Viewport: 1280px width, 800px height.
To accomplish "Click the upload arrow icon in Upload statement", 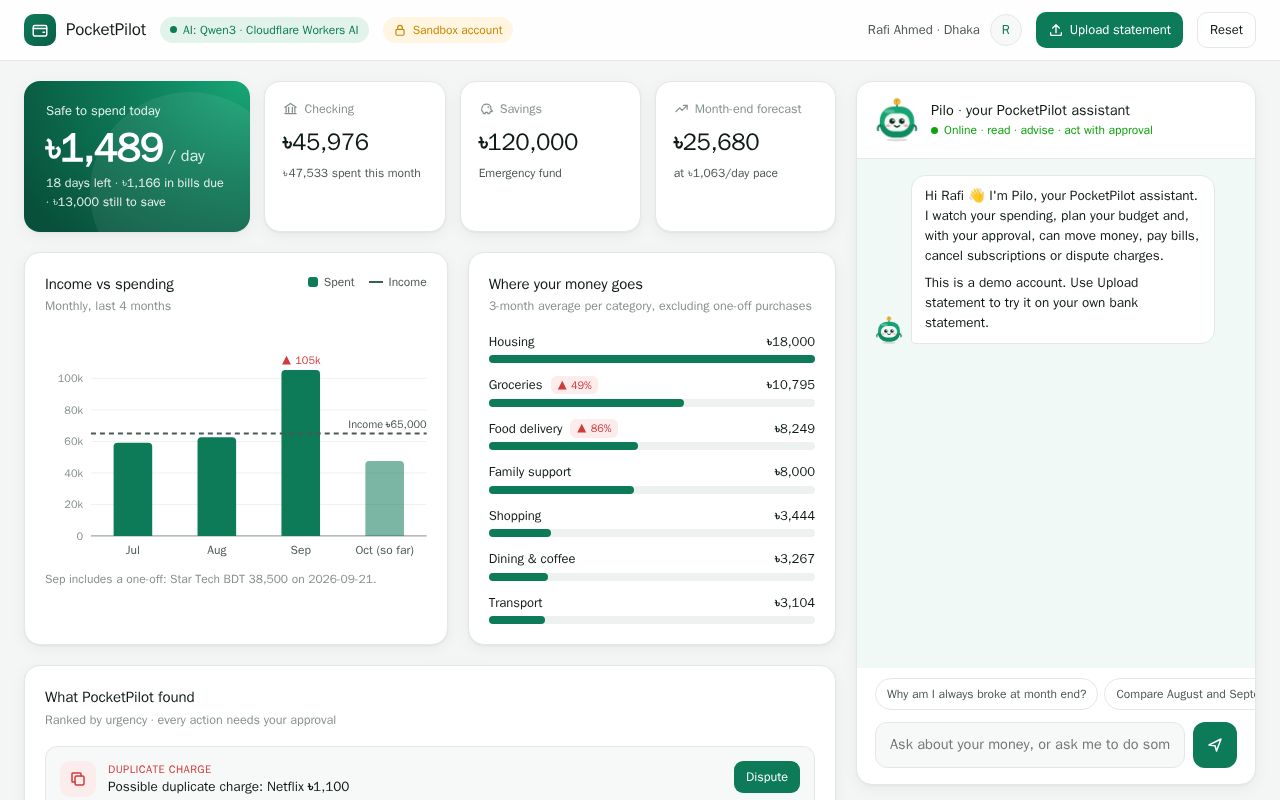I will (1056, 30).
